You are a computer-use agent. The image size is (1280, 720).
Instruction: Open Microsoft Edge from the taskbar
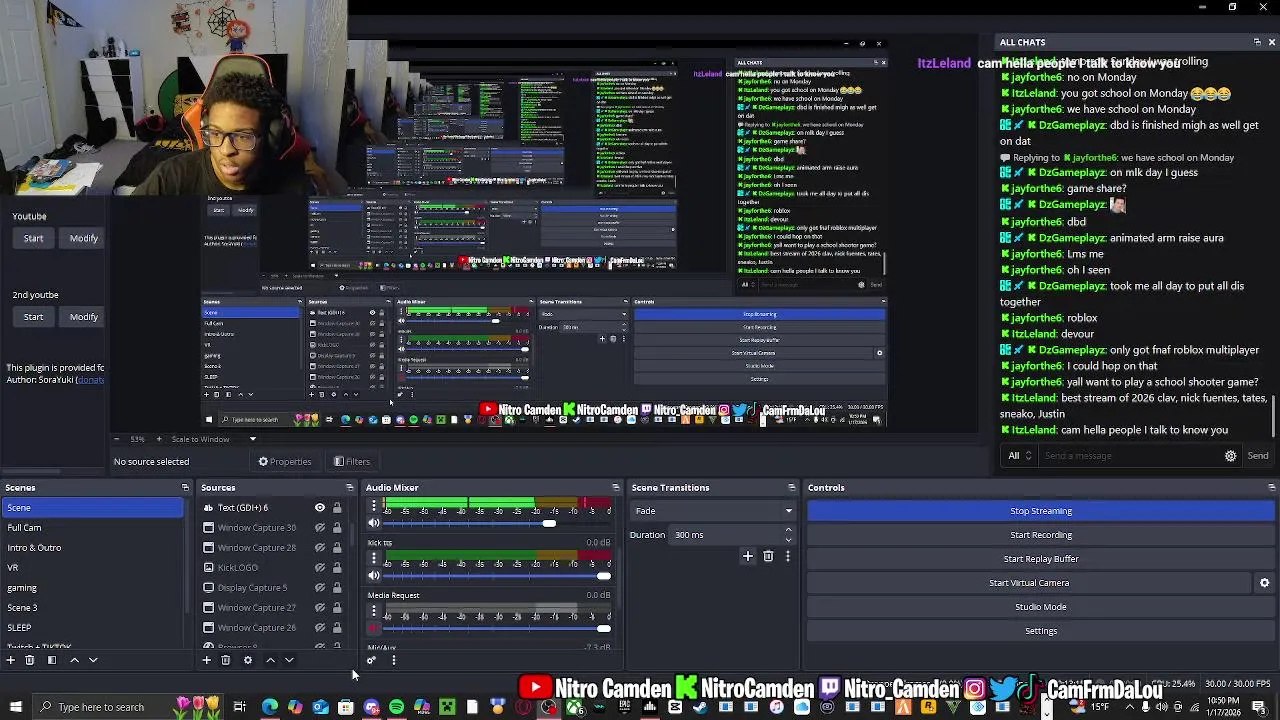pyautogui.click(x=270, y=707)
